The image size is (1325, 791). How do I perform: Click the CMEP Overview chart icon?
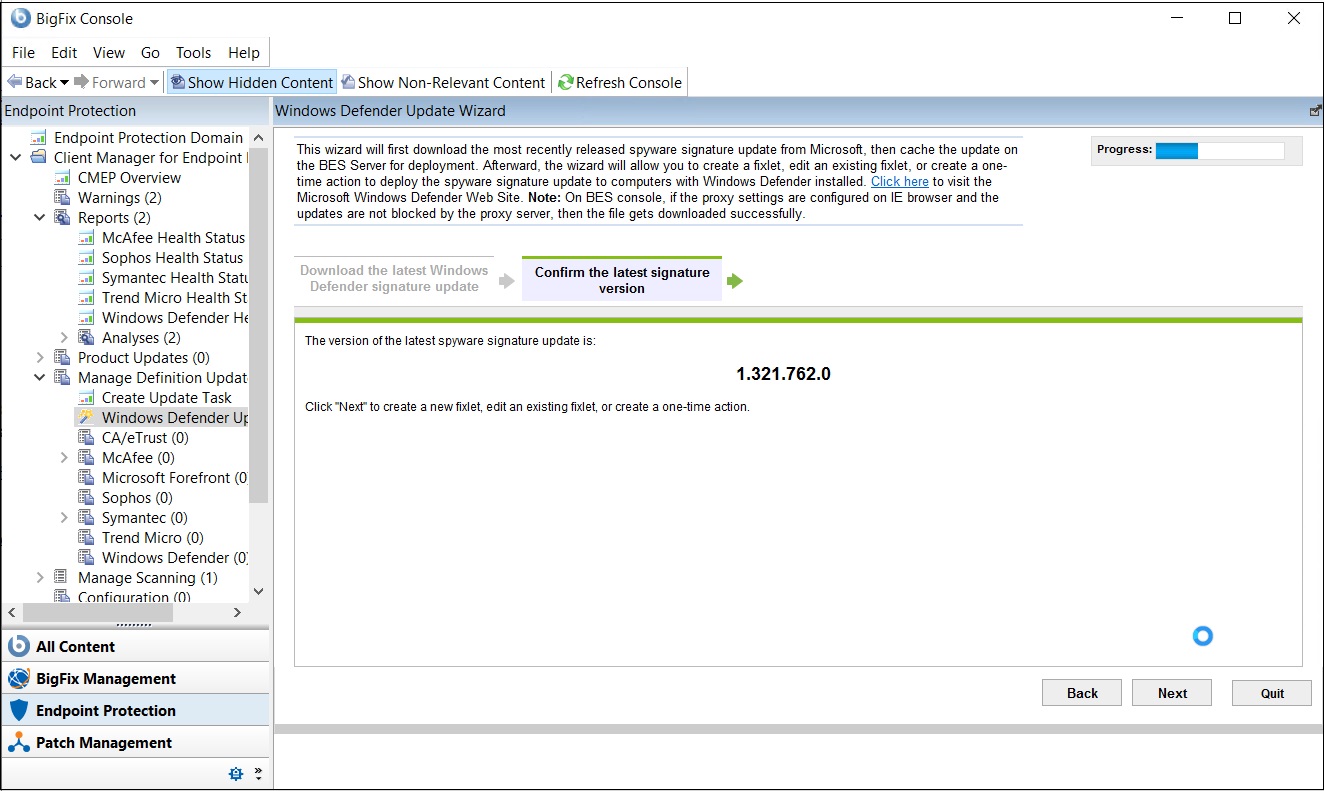click(62, 178)
